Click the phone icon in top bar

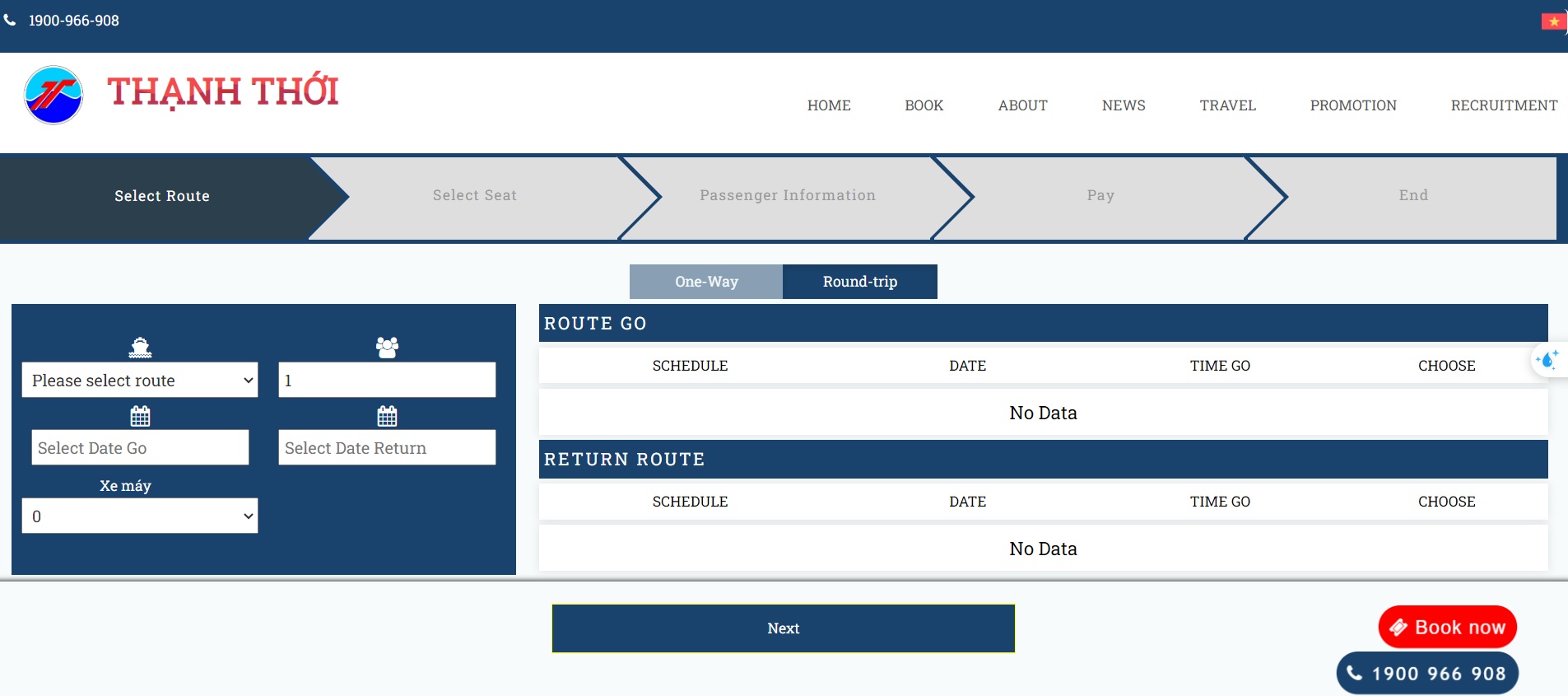tap(10, 21)
